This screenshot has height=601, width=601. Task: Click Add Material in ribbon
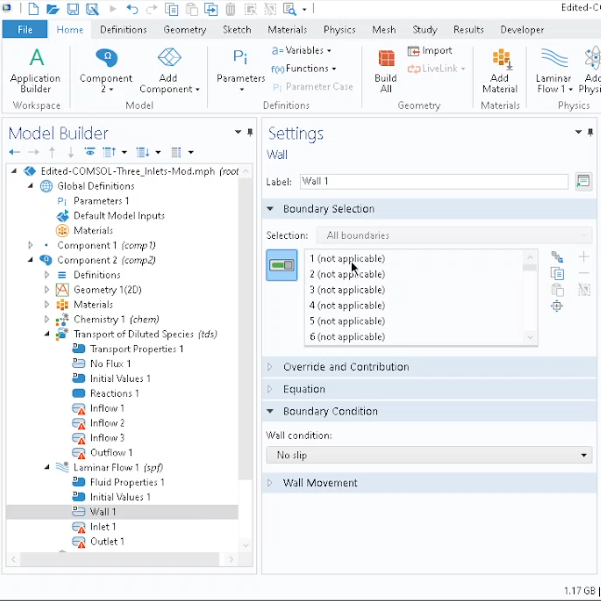[x=500, y=71]
